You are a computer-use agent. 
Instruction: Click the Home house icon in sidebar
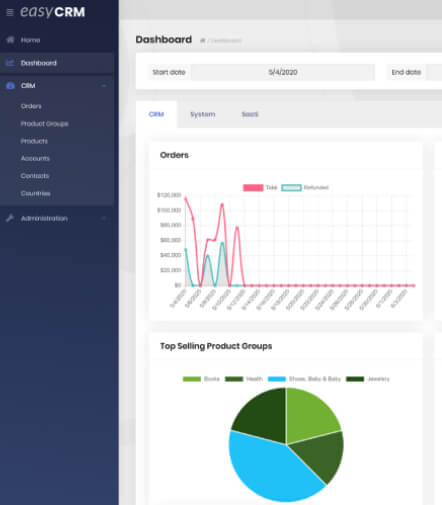(x=10, y=40)
